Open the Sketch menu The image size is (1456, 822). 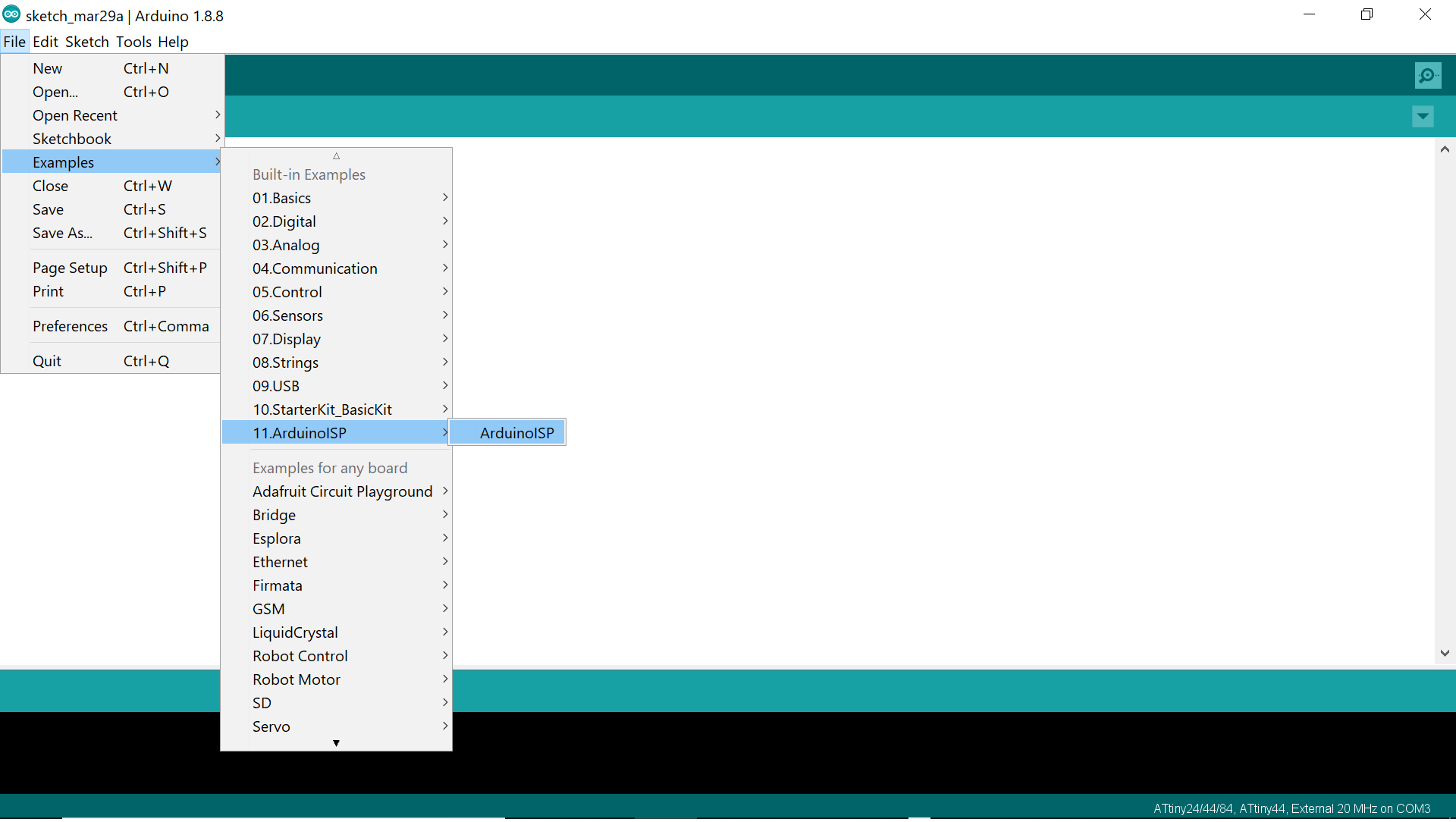86,42
